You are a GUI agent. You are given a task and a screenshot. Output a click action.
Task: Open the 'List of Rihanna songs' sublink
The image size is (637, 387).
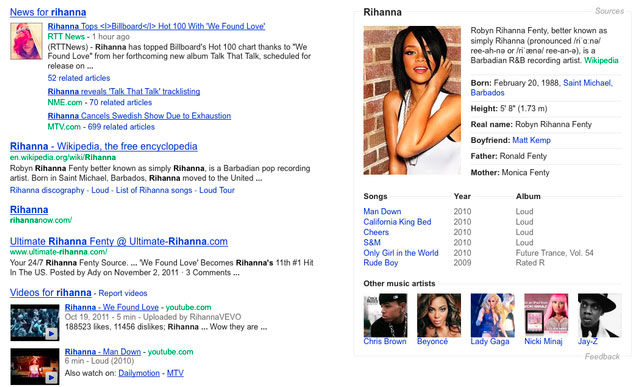point(154,190)
